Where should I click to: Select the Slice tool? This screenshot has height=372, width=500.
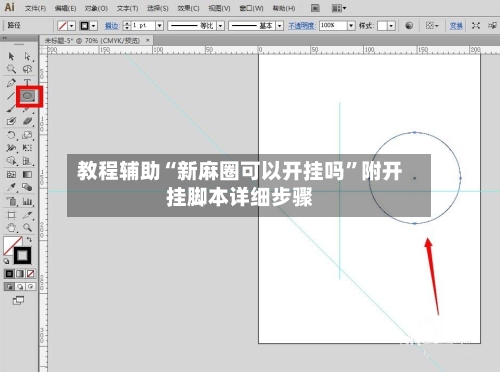(x=27, y=215)
